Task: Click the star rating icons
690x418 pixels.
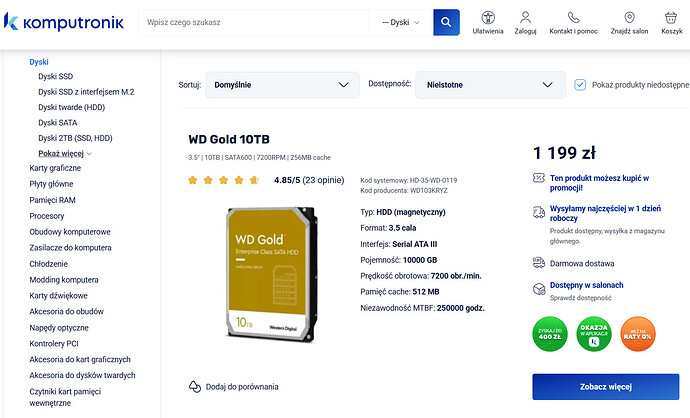Action: [x=224, y=180]
